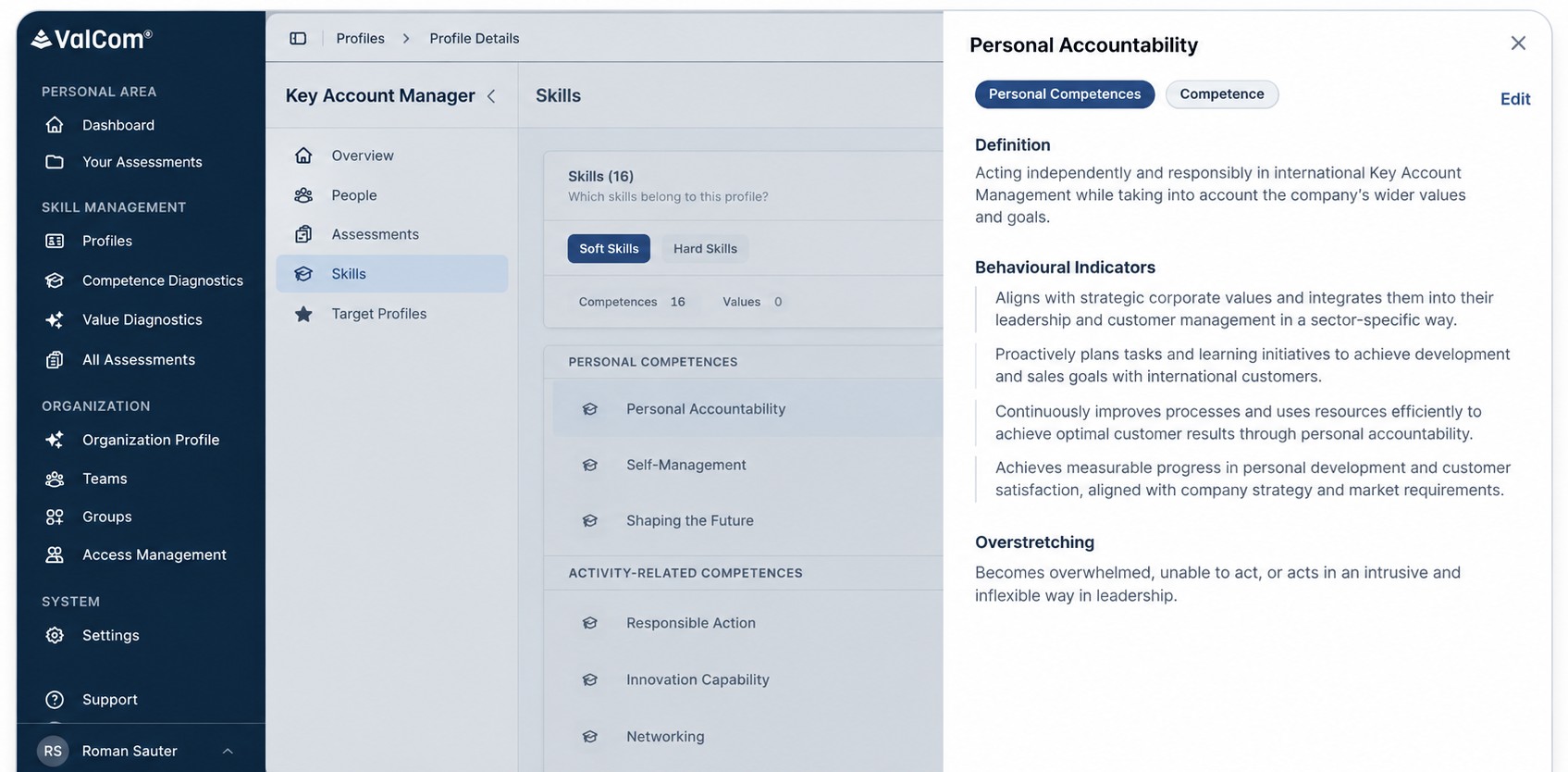
Task: Click the All Assessments documents icon
Action: pyautogui.click(x=55, y=359)
